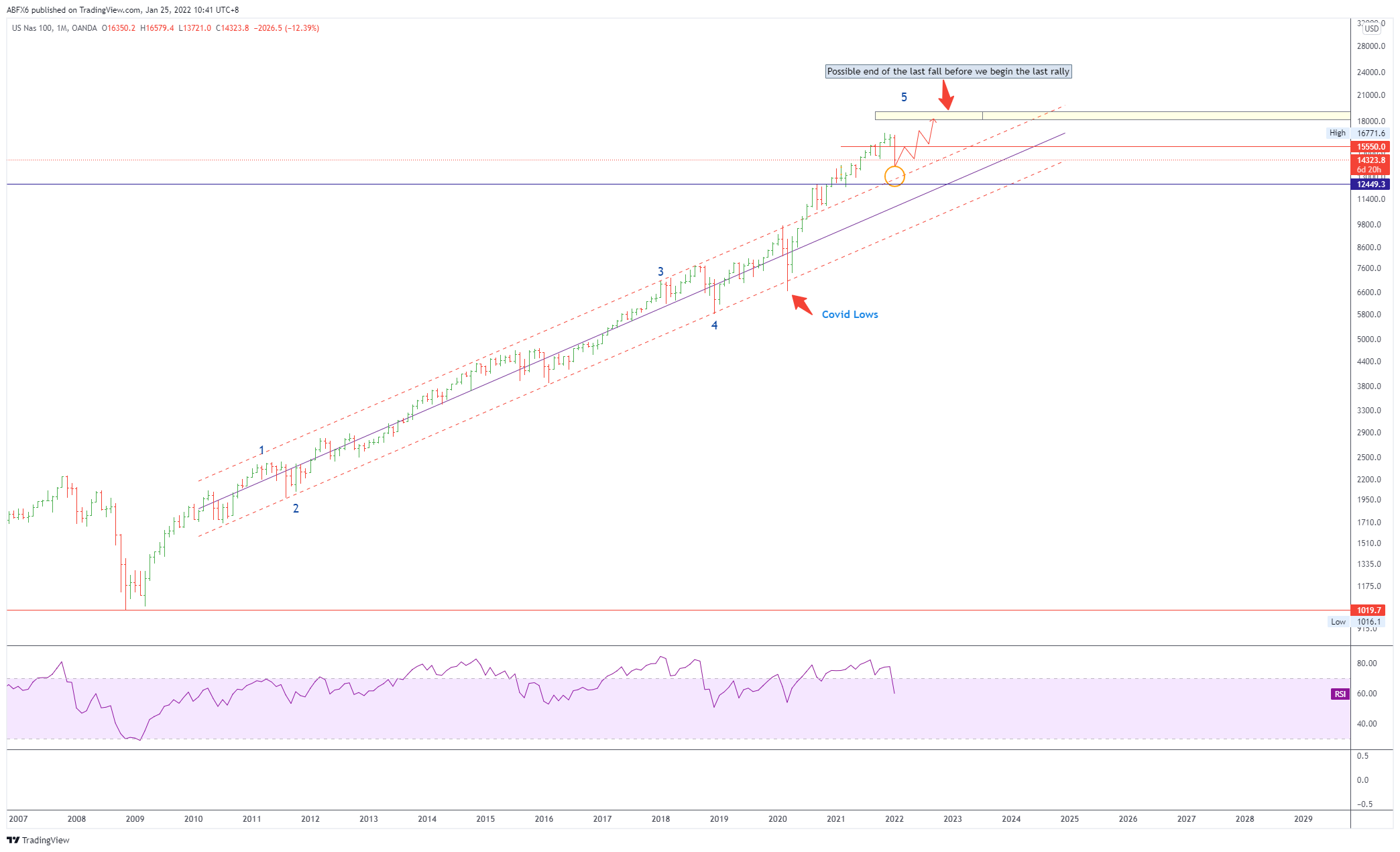Click the change value −2026.5 (−12.39%)
This screenshot has width=1400, height=852.
pos(286,28)
